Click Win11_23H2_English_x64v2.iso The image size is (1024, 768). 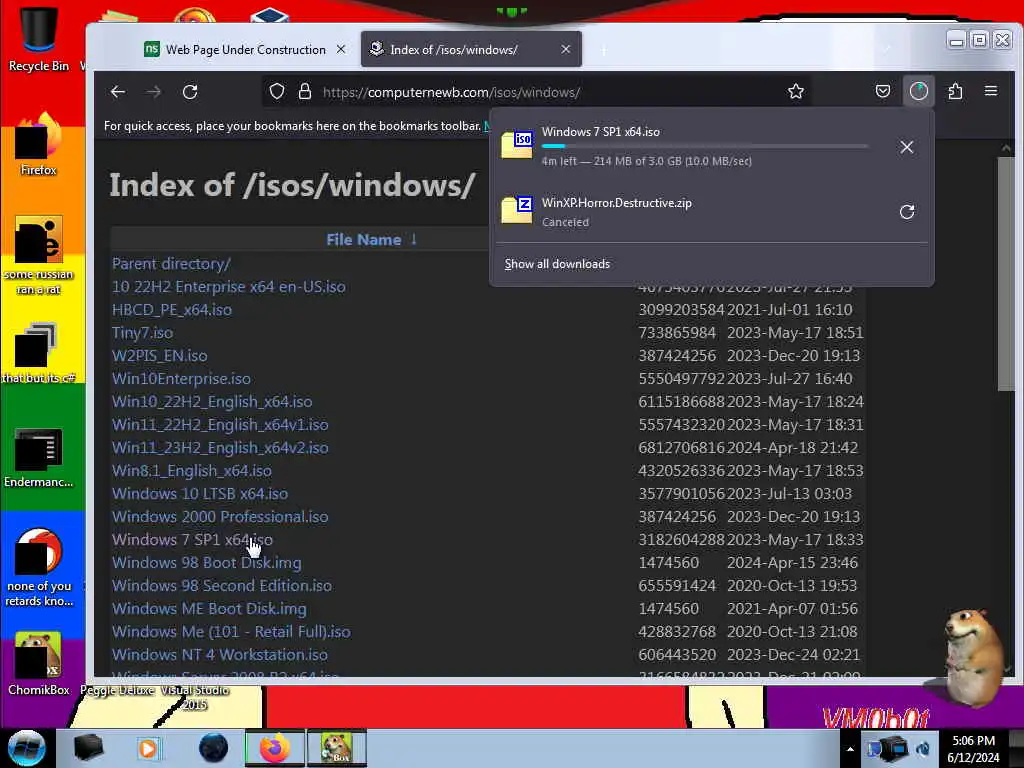tap(220, 447)
